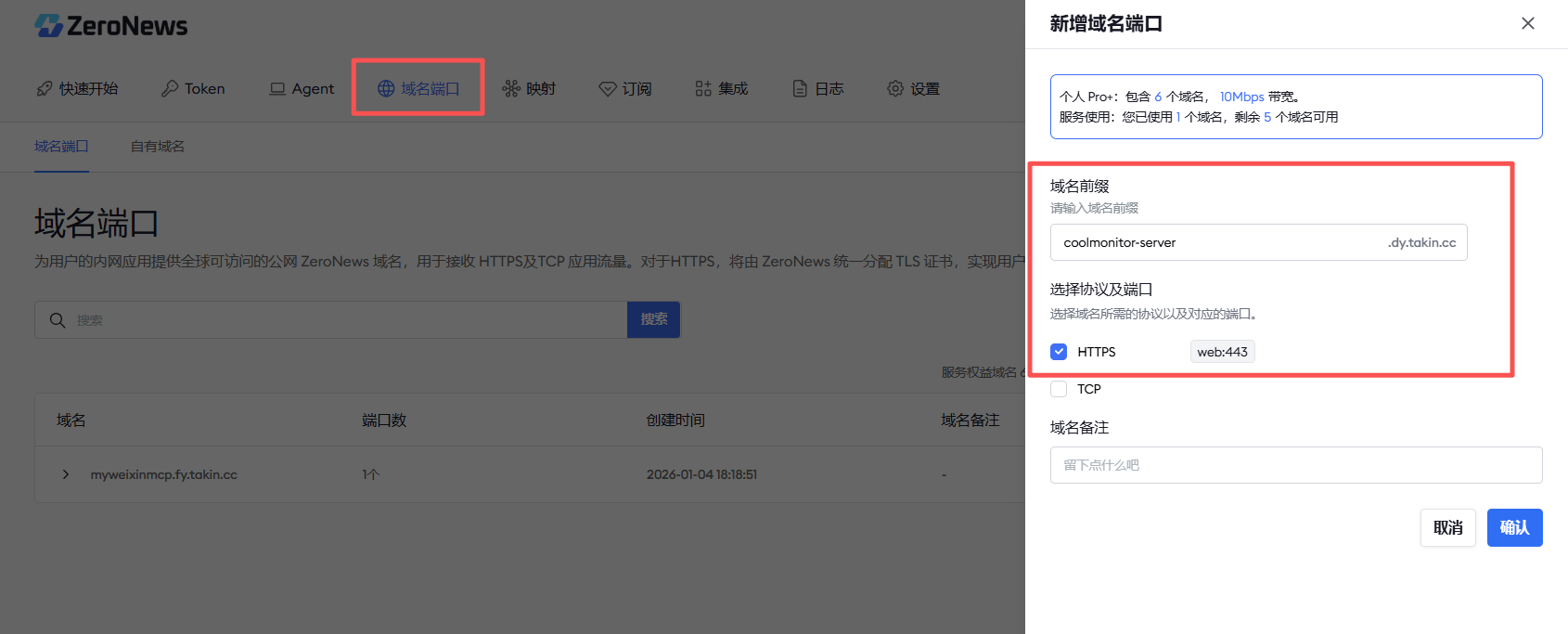
Task: Open the 集成 menu item
Action: pyautogui.click(x=722, y=89)
